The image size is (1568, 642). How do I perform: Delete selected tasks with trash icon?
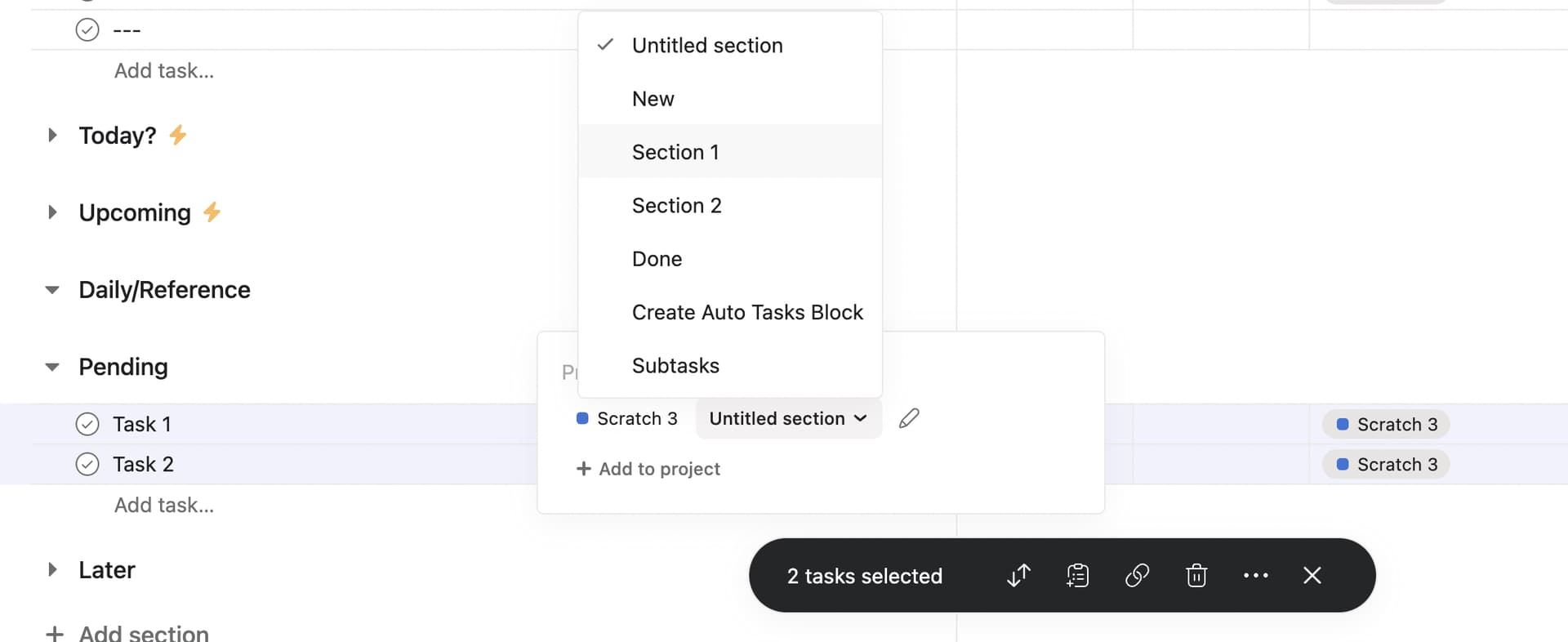(x=1196, y=576)
